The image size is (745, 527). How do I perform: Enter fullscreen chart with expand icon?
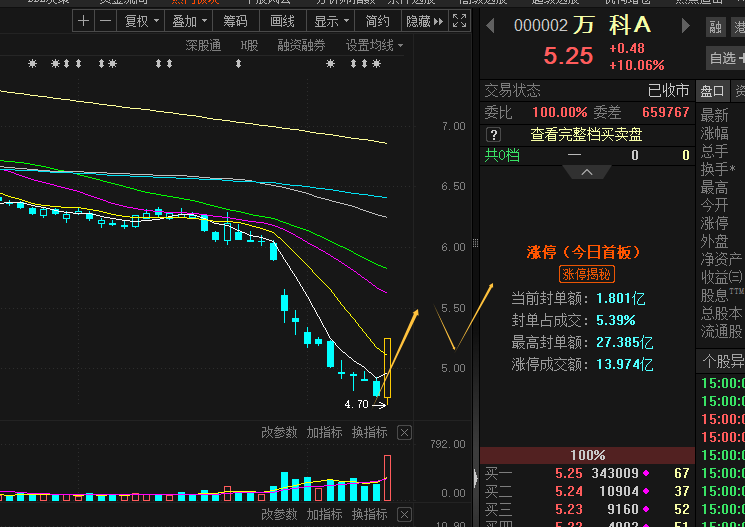click(459, 21)
